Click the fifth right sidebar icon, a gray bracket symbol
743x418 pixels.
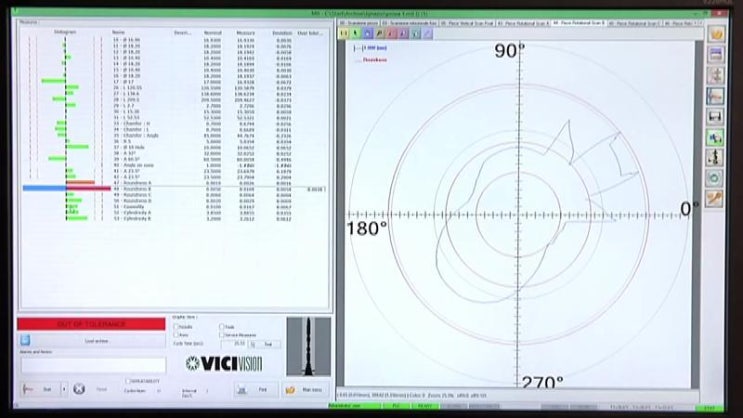tap(716, 117)
